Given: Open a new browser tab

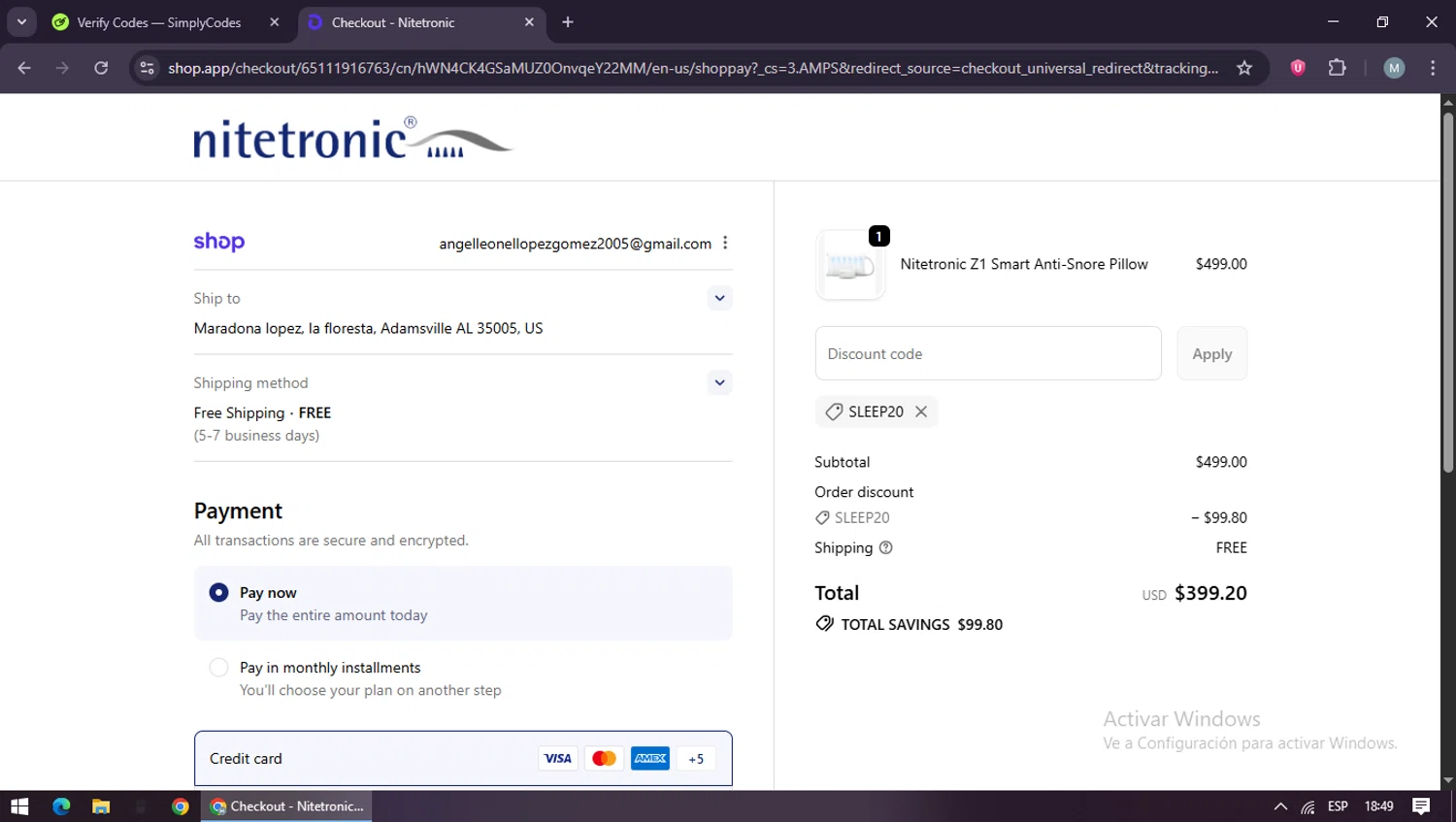Looking at the screenshot, I should (568, 22).
